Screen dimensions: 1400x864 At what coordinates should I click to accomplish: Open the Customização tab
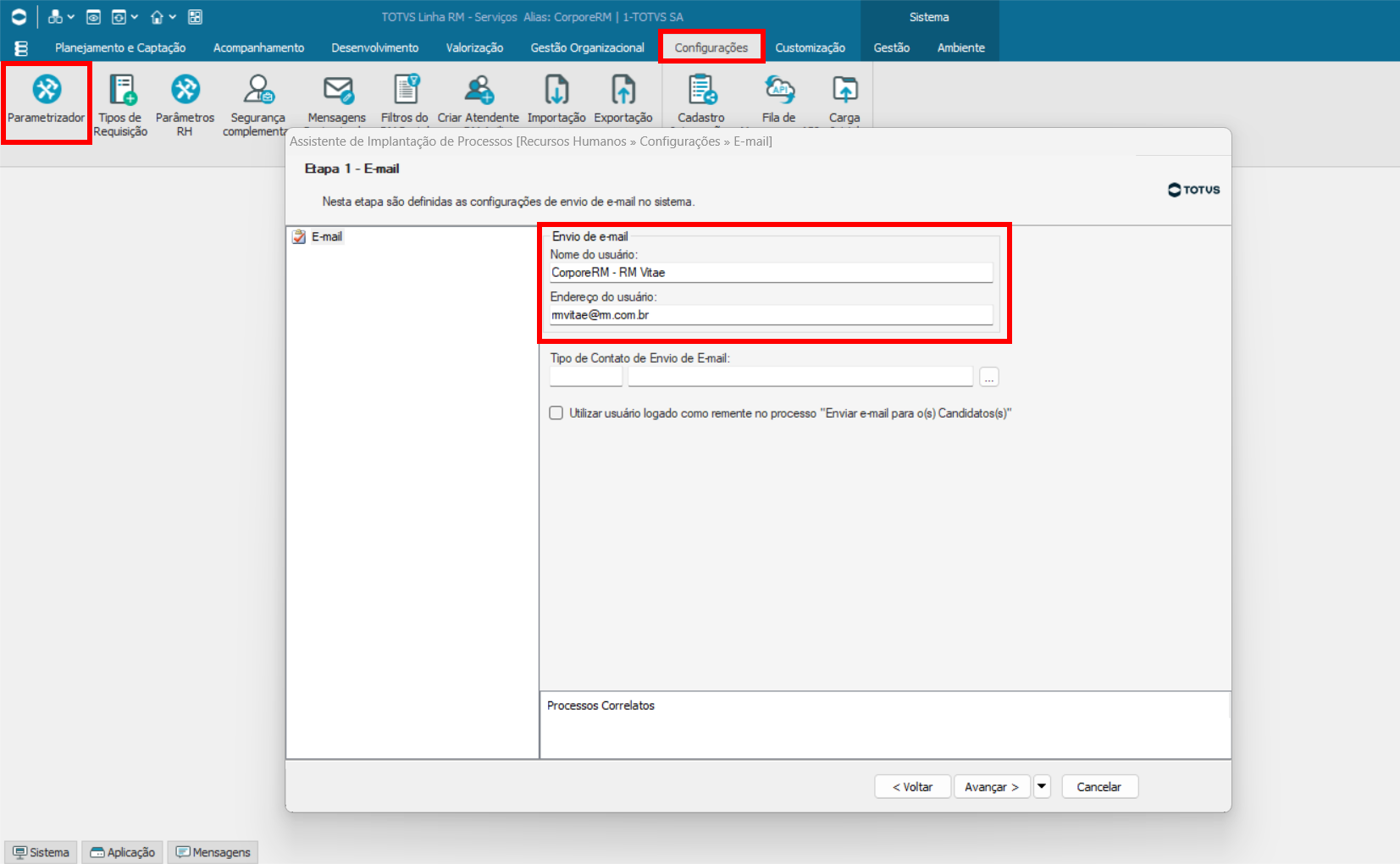pos(811,48)
